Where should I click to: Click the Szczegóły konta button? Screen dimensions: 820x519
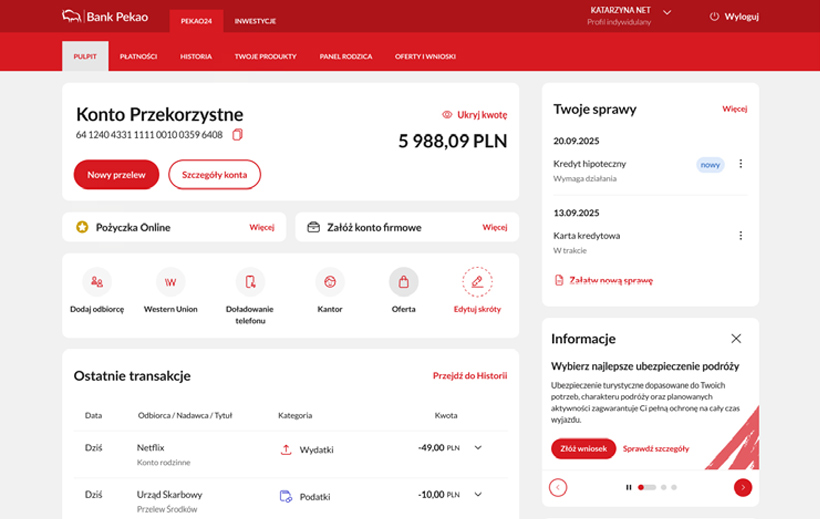point(214,175)
